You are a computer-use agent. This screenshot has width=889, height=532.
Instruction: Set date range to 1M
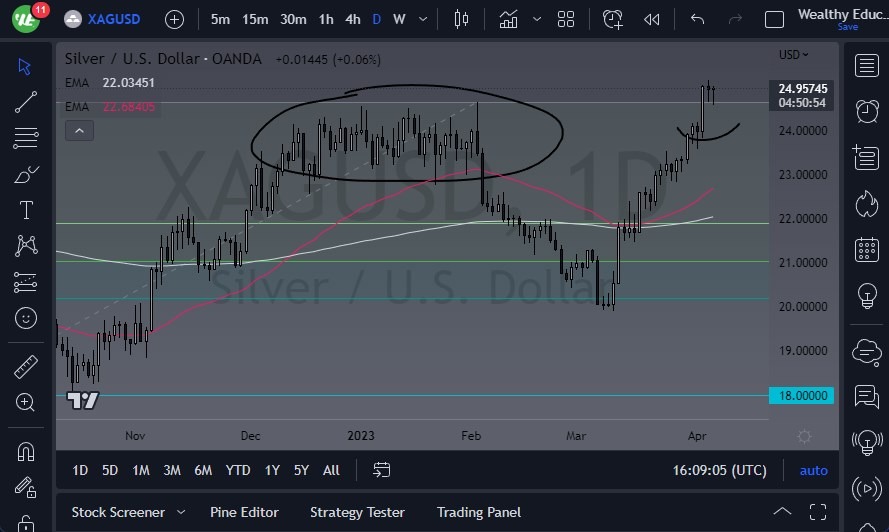(x=141, y=470)
